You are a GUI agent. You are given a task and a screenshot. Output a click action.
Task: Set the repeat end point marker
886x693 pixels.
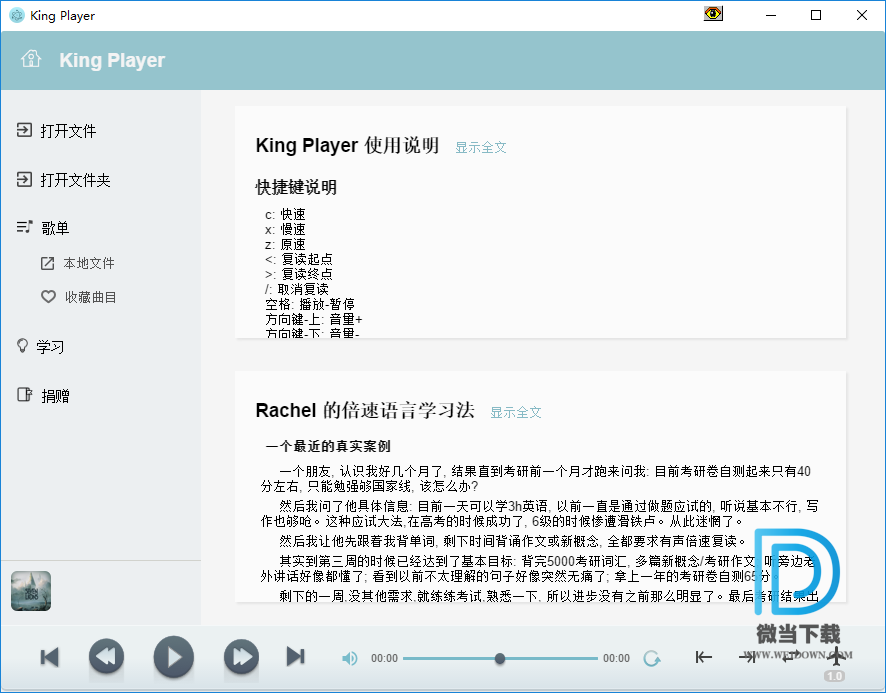[x=747, y=657]
